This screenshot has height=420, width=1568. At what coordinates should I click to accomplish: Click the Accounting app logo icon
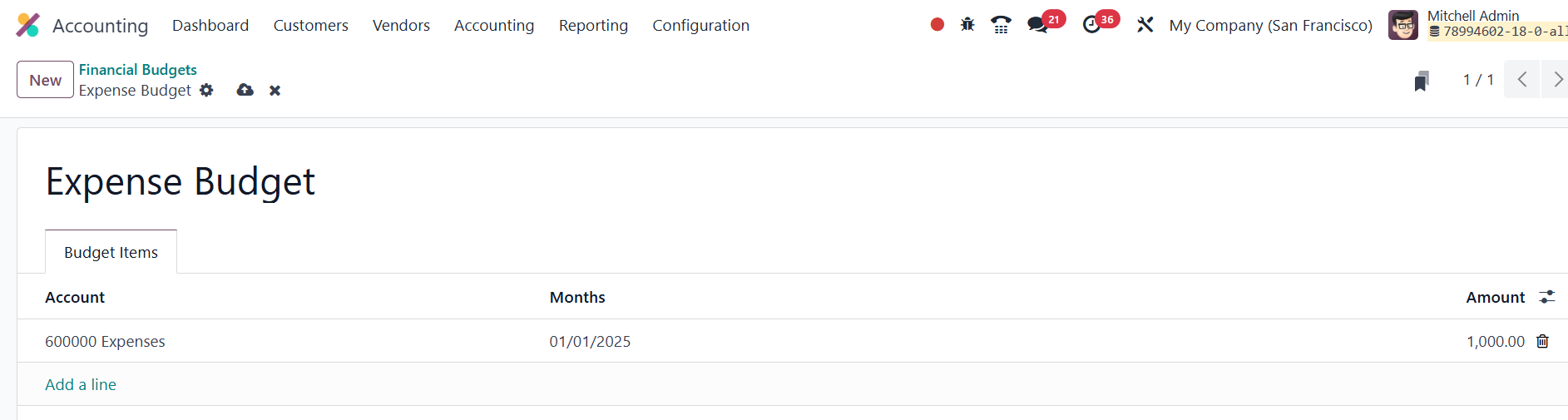point(27,25)
